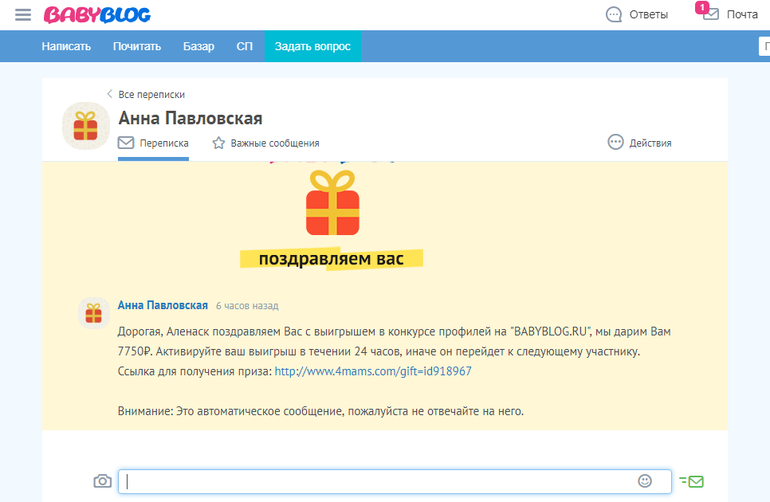Open the 4mams.com gift link
Image resolution: width=770 pixels, height=502 pixels.
[372, 371]
